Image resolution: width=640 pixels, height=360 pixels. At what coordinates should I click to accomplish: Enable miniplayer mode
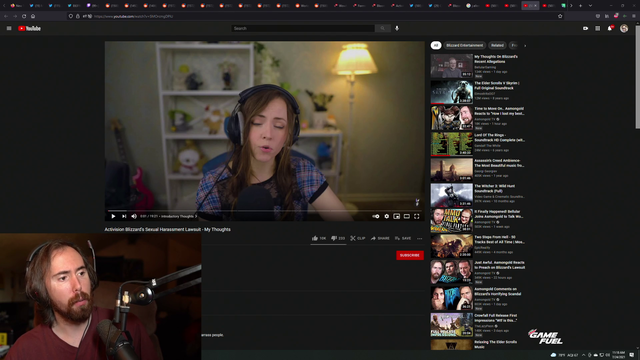(396, 216)
